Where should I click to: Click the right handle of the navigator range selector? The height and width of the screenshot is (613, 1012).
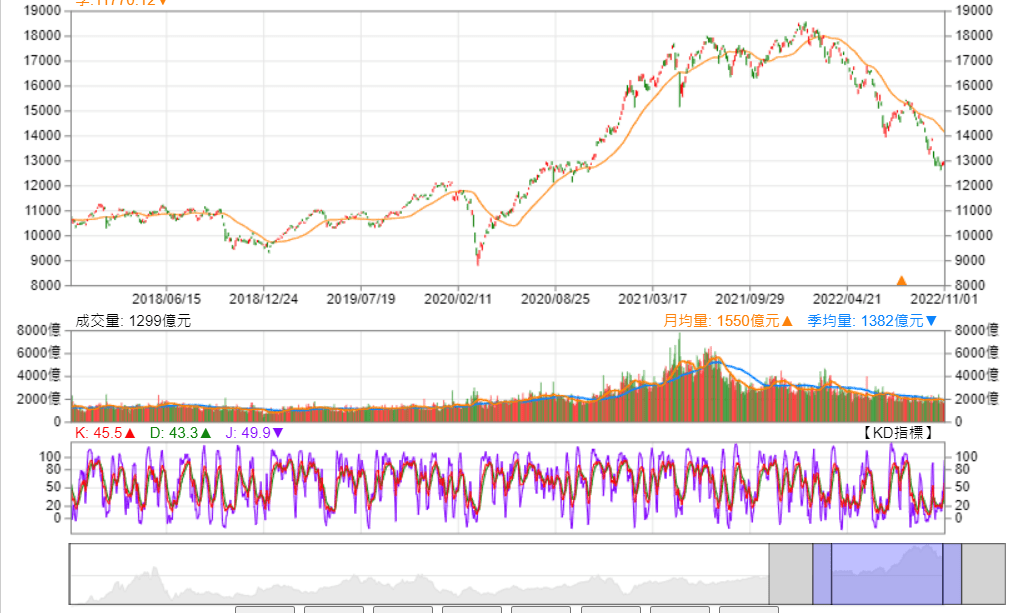pyautogui.click(x=952, y=574)
